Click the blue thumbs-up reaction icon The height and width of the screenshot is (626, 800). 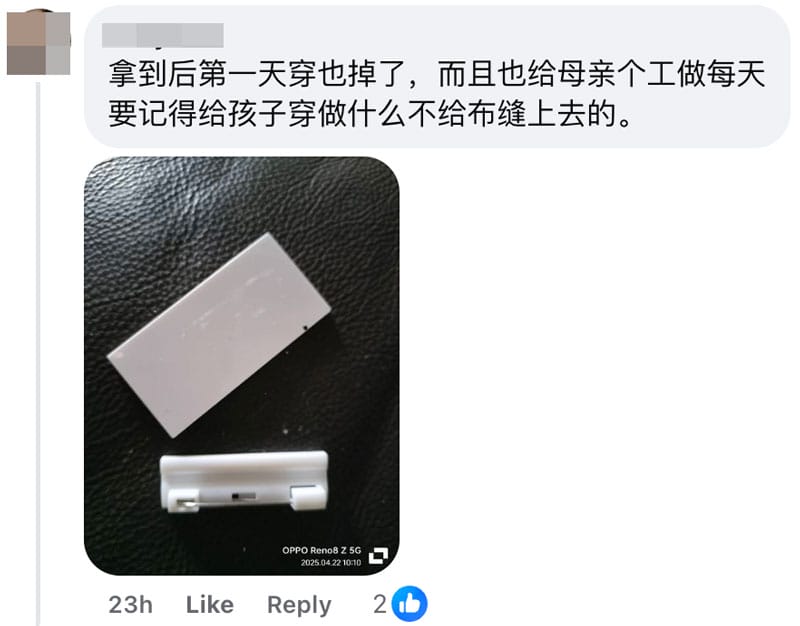[x=409, y=604]
